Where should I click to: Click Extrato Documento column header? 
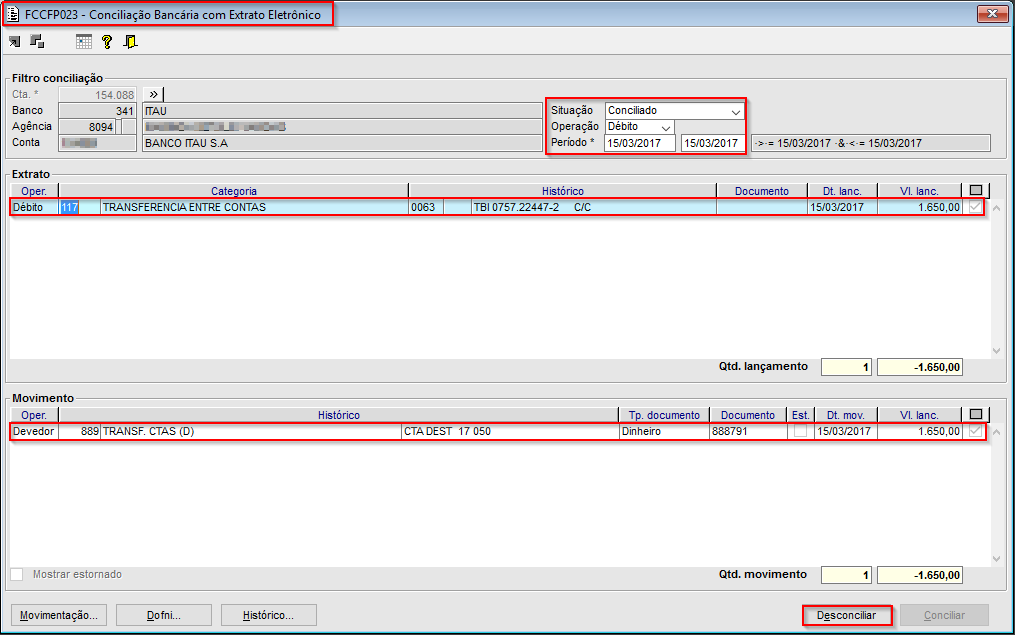(762, 191)
